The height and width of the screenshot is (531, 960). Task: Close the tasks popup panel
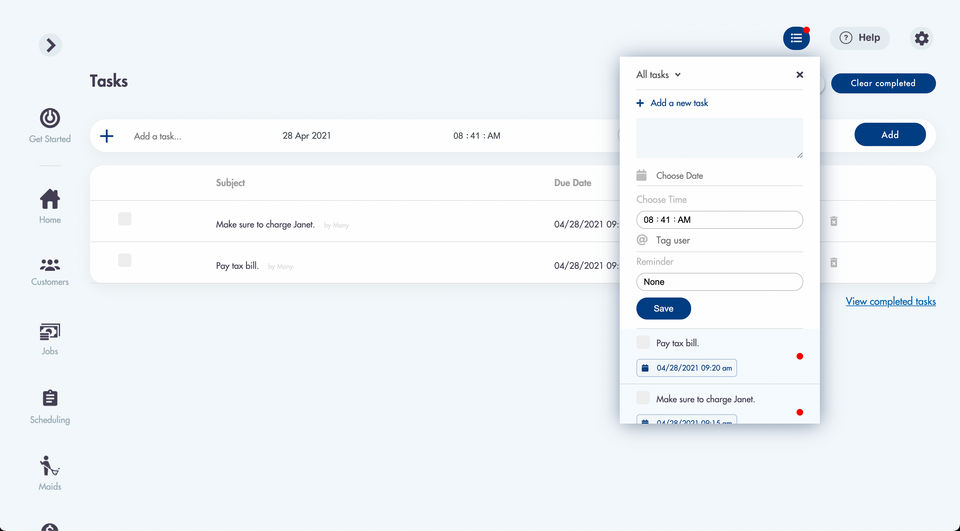[800, 75]
